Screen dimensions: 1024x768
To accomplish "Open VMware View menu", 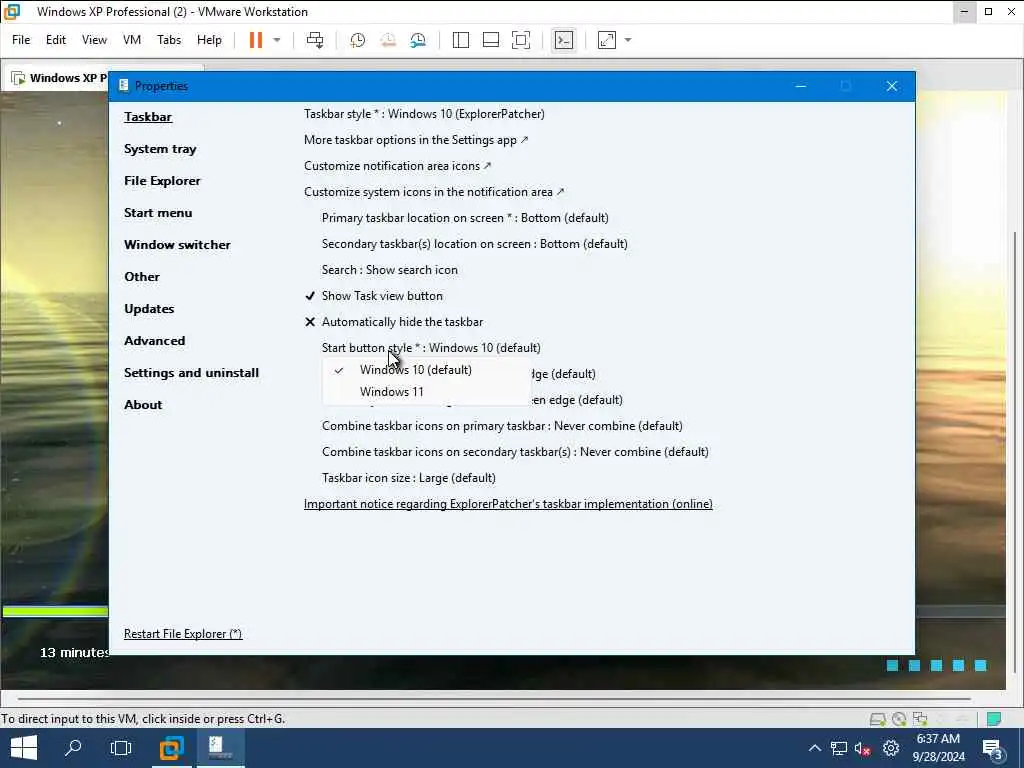I will click(94, 40).
